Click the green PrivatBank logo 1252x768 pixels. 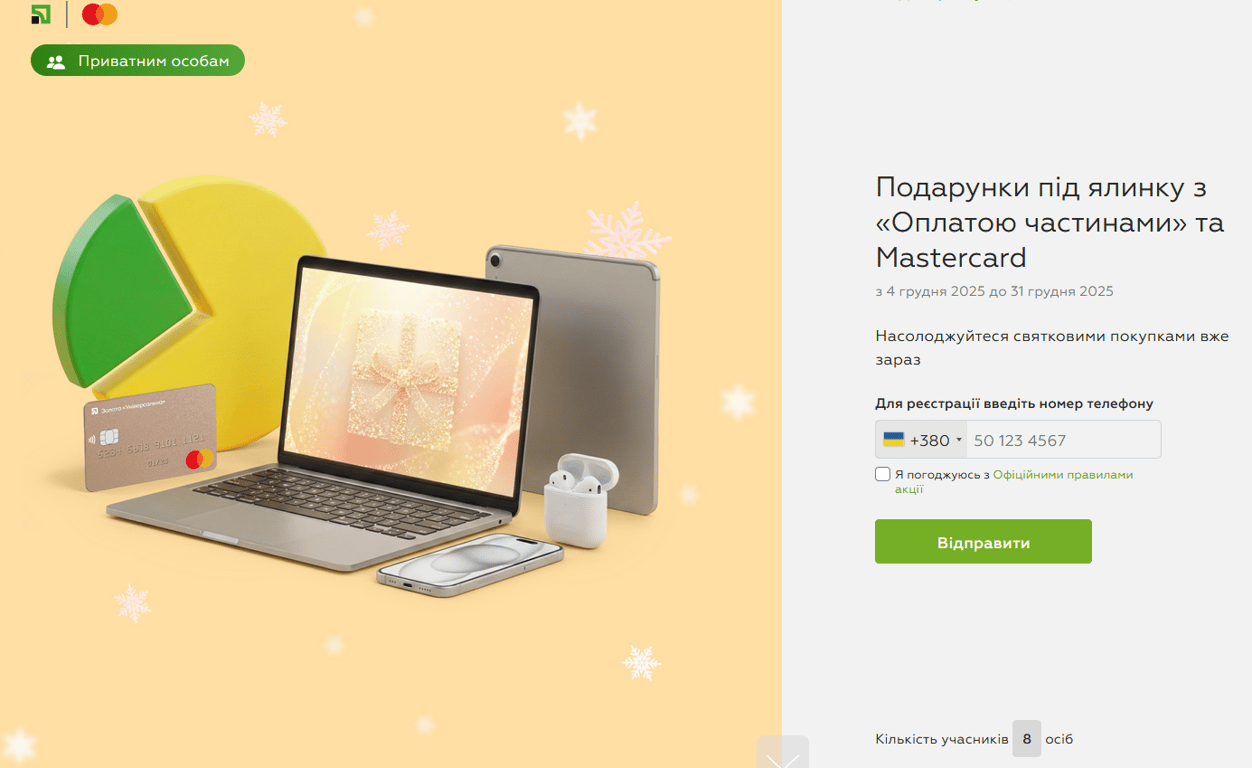41,14
